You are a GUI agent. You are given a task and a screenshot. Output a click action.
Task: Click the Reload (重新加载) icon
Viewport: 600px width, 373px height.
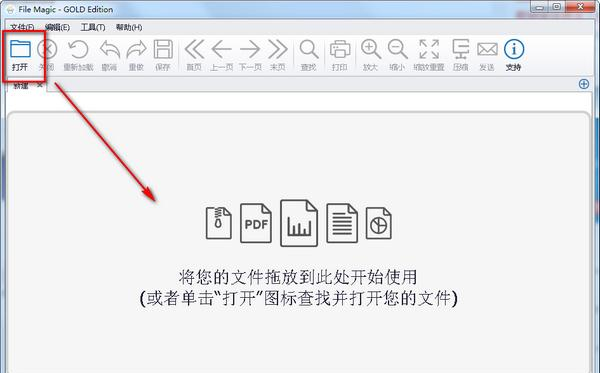[78, 49]
